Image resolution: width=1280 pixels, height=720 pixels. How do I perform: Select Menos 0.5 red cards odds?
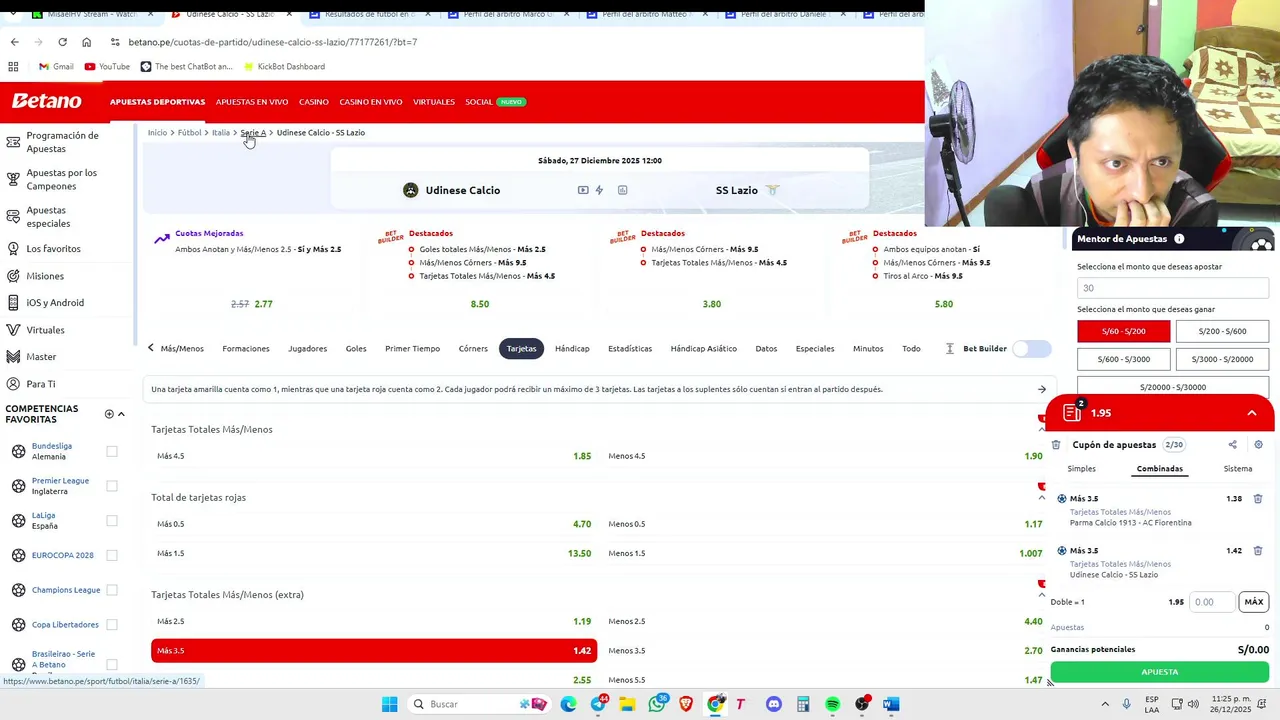click(x=825, y=524)
